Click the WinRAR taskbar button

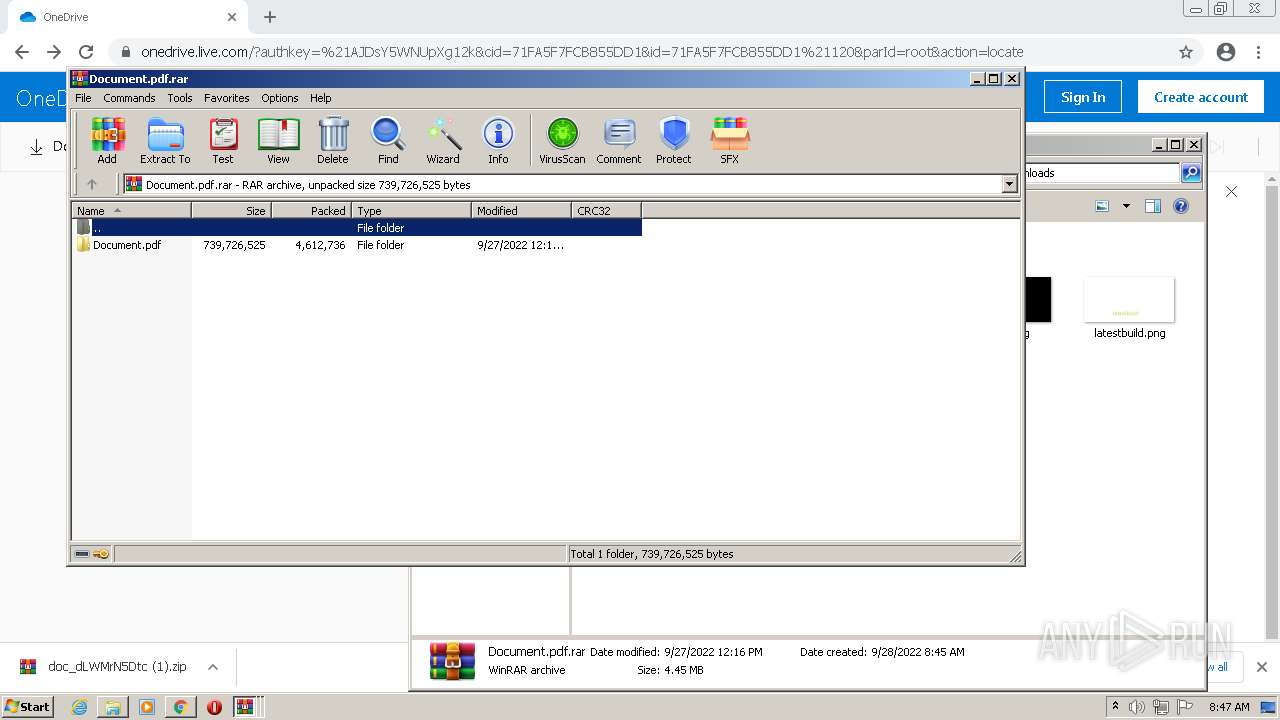click(x=245, y=707)
